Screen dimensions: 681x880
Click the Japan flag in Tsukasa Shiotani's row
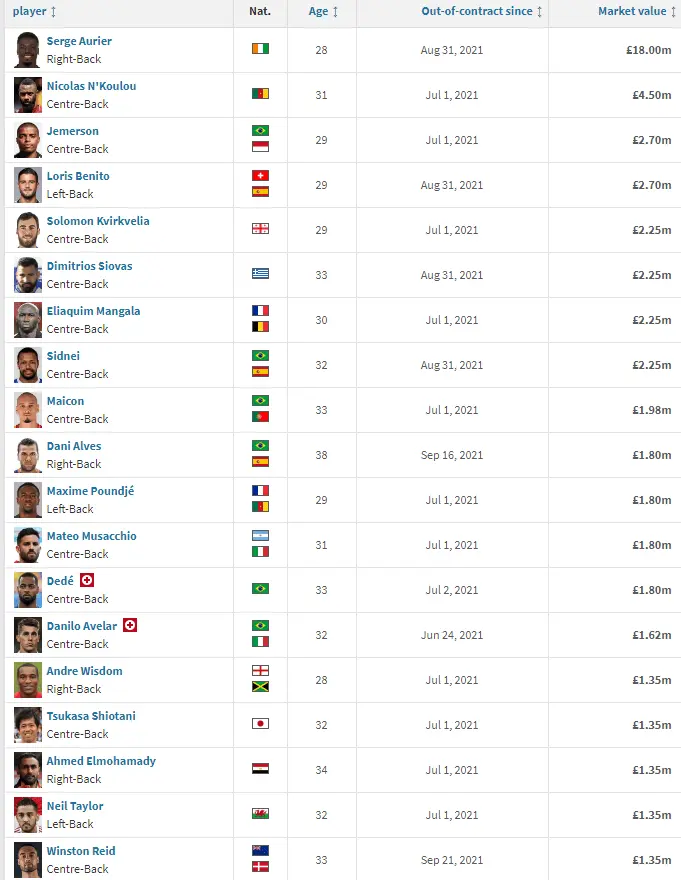click(260, 725)
